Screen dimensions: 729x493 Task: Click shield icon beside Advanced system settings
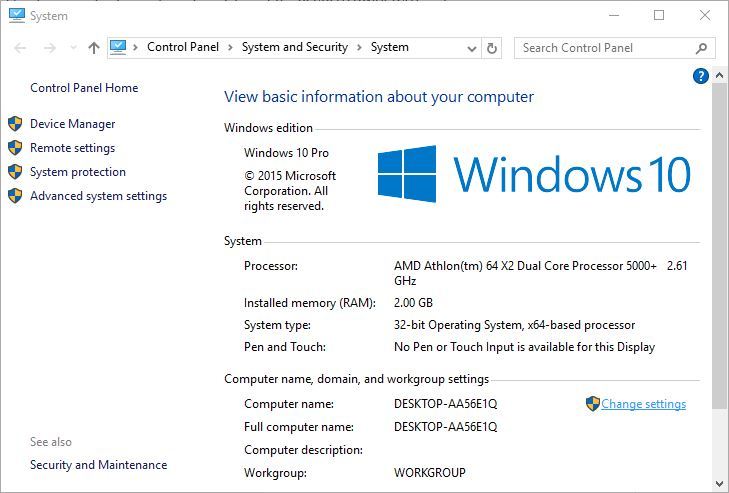click(15, 196)
